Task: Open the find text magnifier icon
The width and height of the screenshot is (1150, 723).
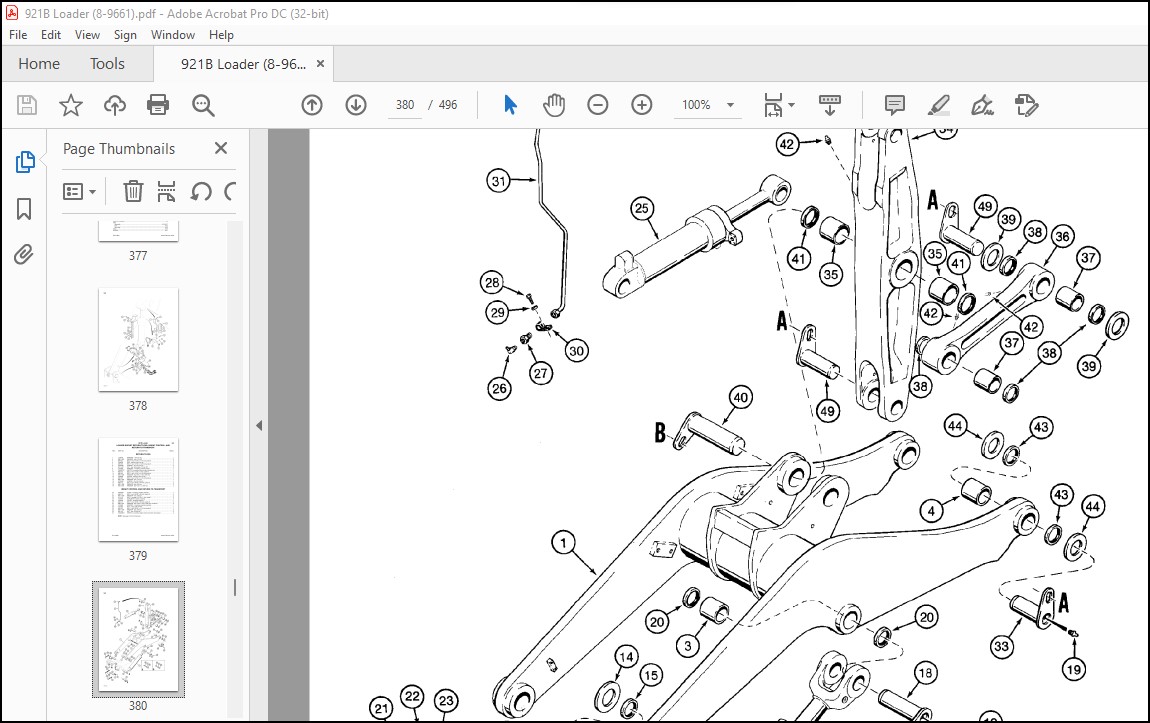Action: (203, 105)
